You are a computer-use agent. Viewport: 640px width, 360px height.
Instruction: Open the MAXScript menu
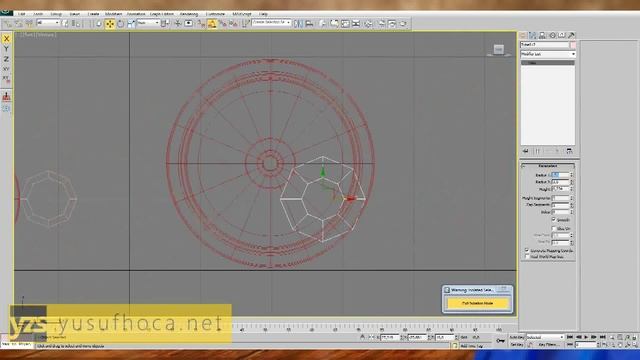[242, 14]
